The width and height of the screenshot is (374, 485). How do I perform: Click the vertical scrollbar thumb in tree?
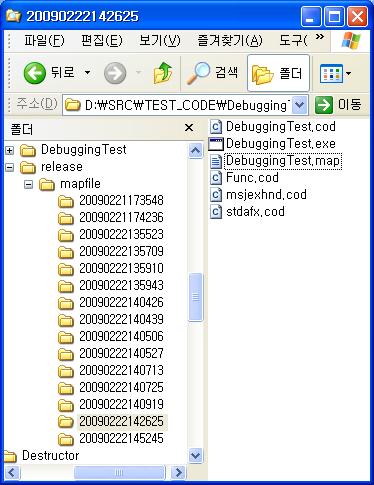pyautogui.click(x=195, y=297)
